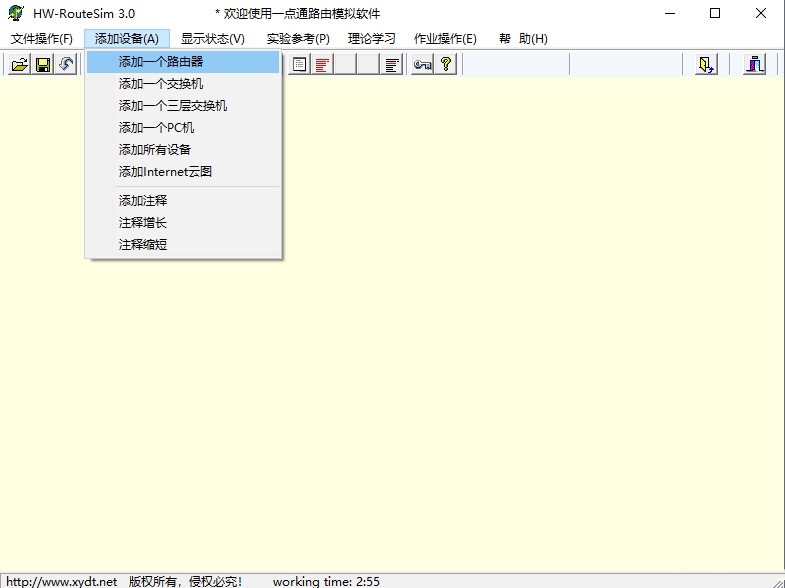Screen dimensions: 785x588
Task: Select 添加一个交换机 menu entry
Action: coord(183,84)
